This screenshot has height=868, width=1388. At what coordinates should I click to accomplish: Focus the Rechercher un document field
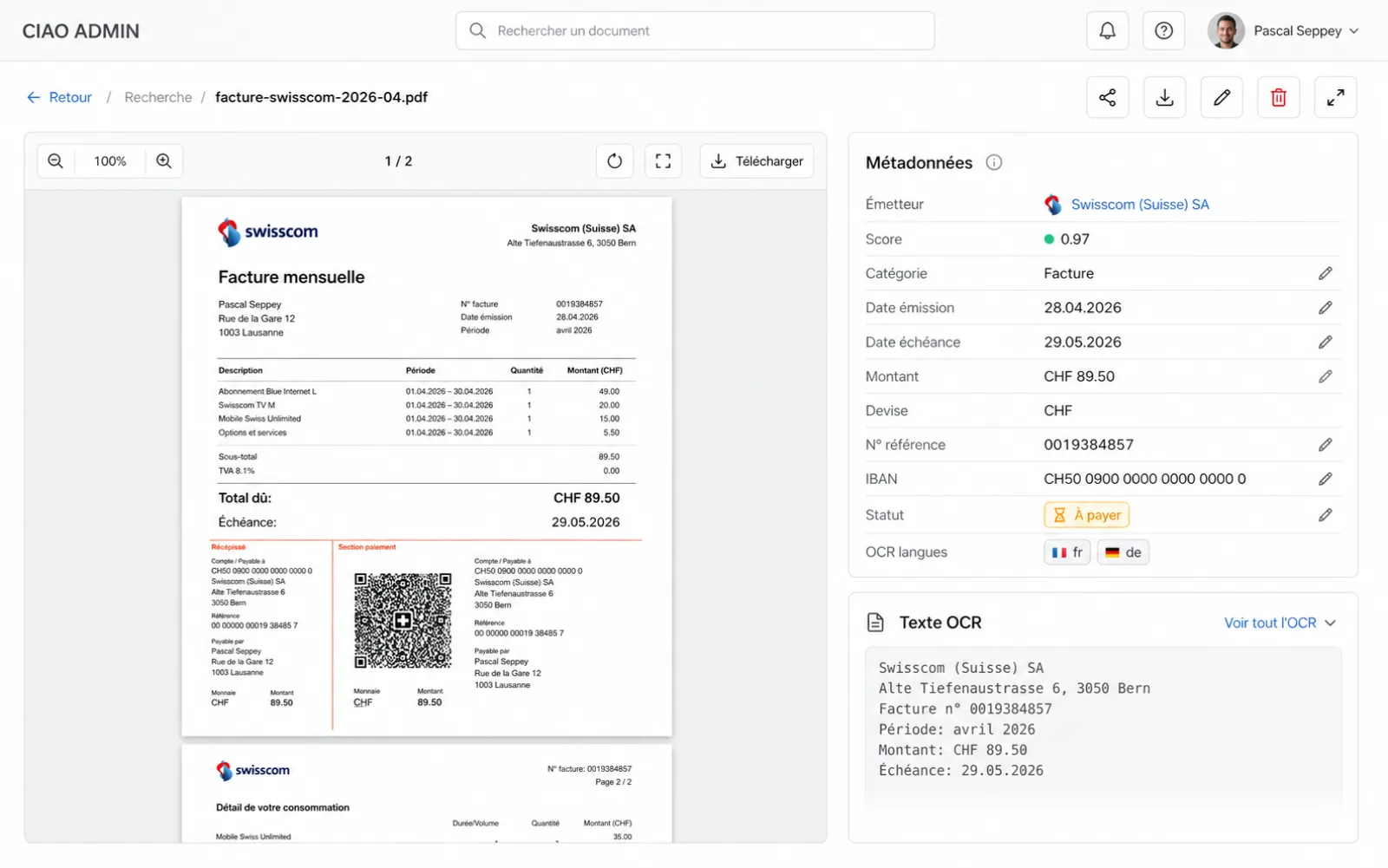[x=695, y=31]
